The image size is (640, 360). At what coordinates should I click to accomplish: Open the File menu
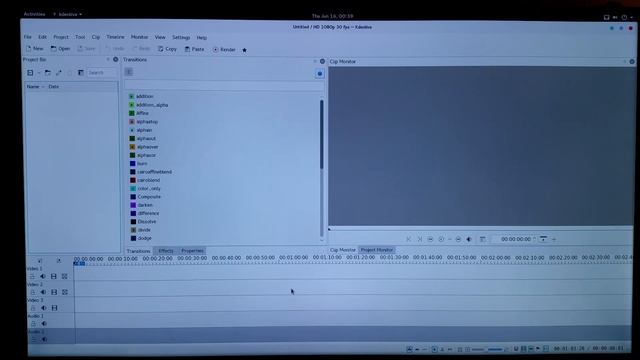click(27, 37)
